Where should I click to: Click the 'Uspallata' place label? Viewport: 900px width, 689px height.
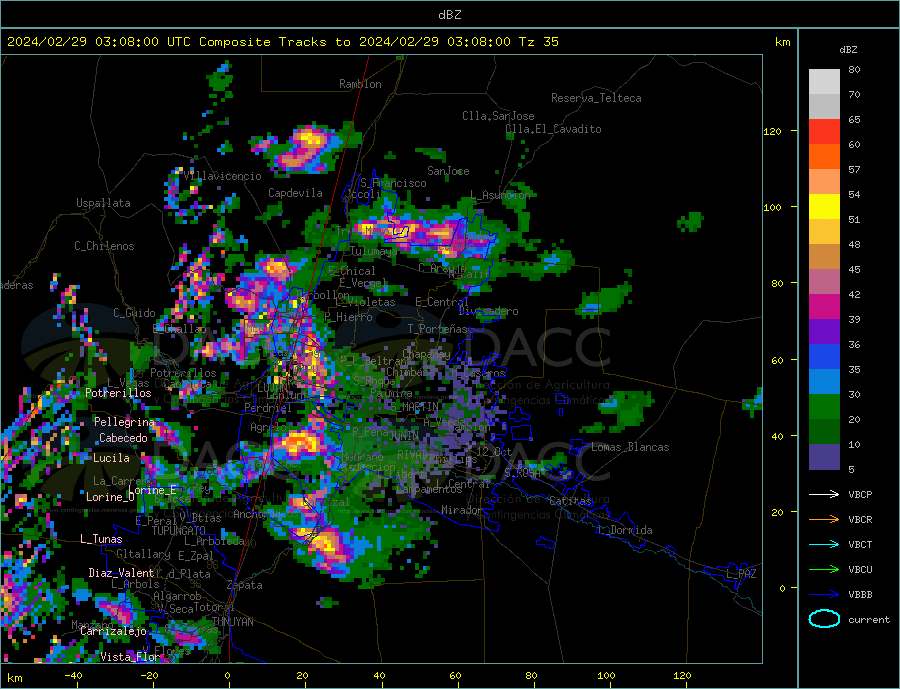click(x=103, y=203)
